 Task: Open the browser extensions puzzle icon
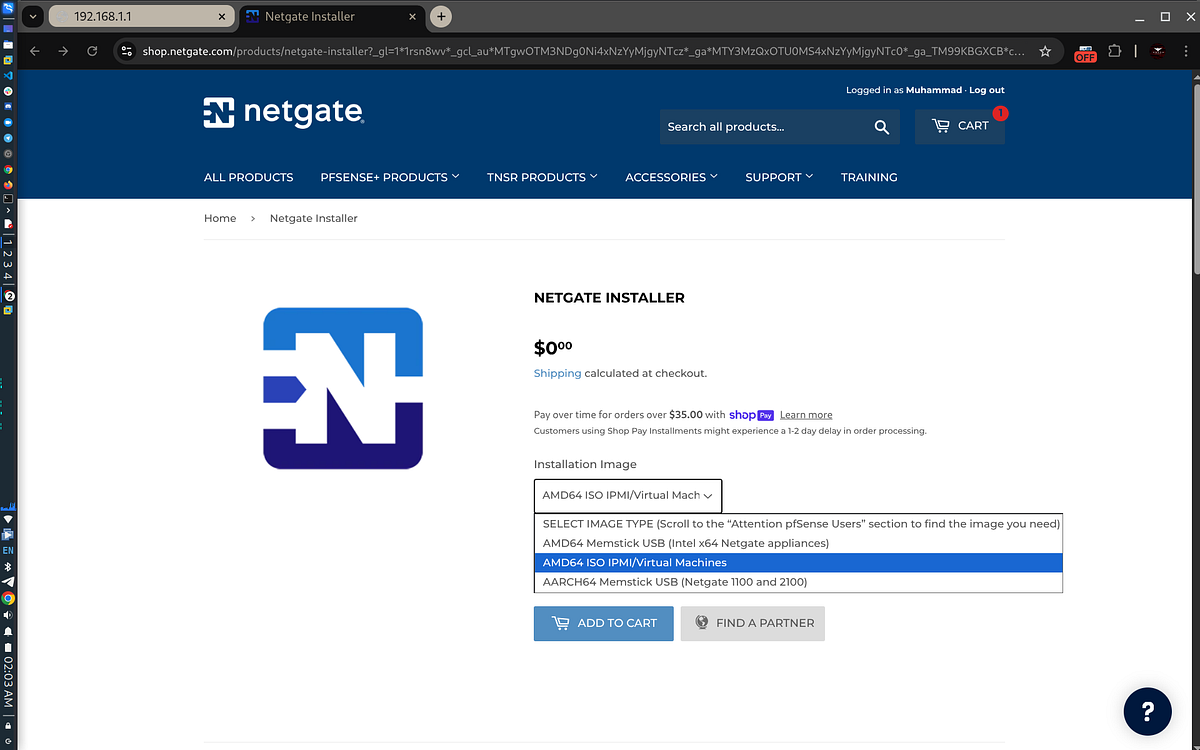pyautogui.click(x=1115, y=51)
